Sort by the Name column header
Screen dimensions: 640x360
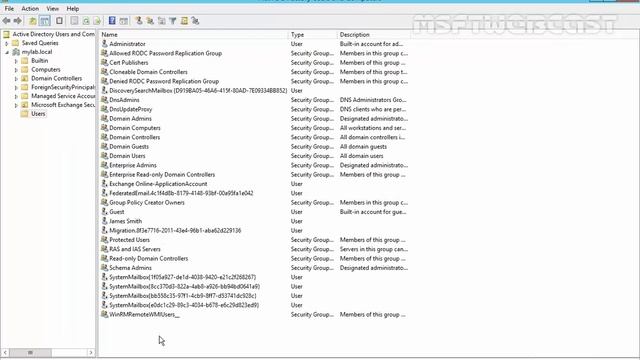tap(193, 35)
